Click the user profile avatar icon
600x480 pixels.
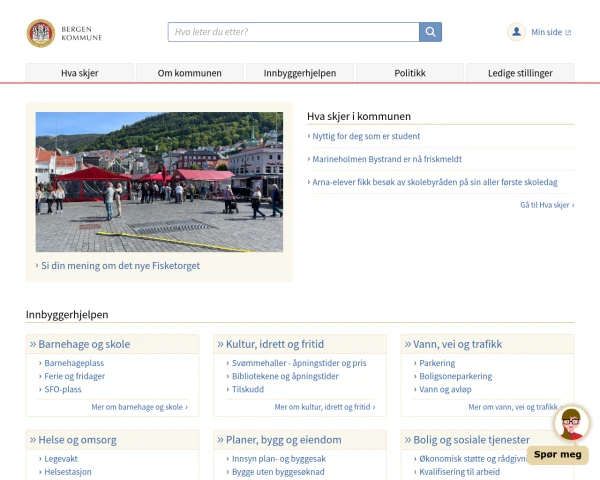tap(516, 32)
